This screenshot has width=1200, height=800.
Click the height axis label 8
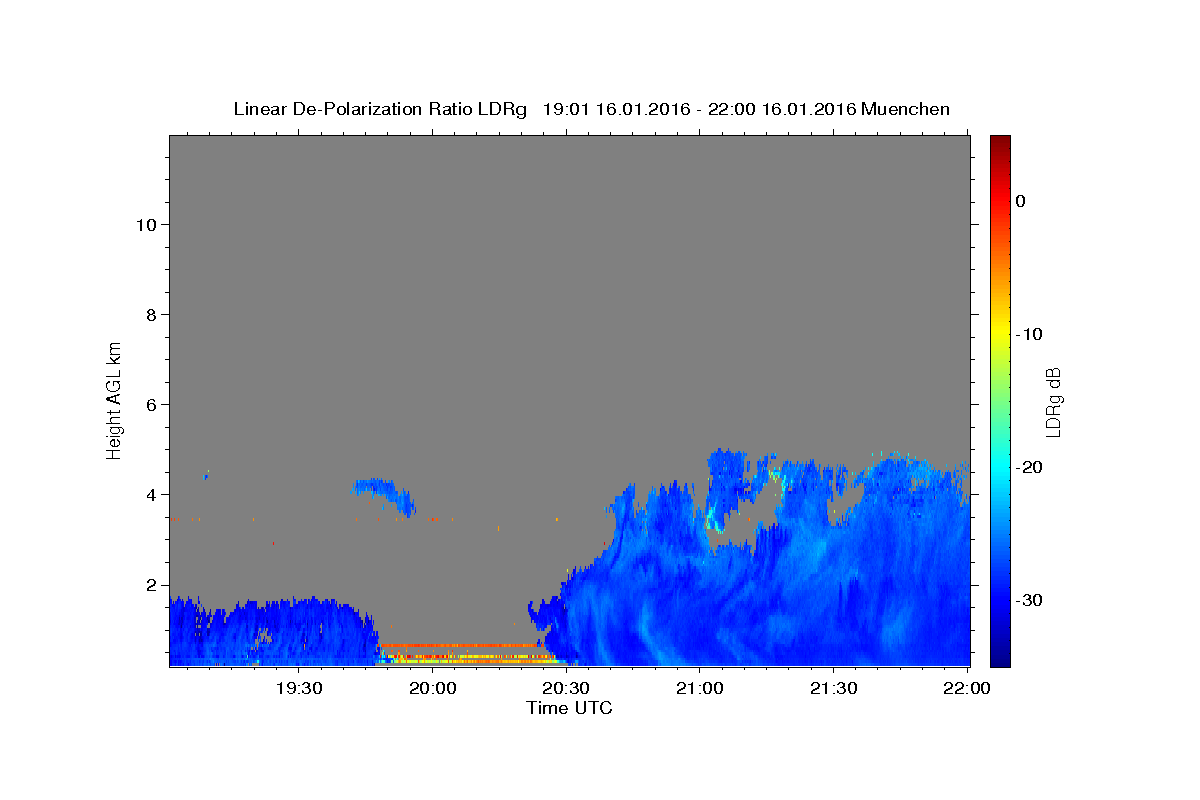(x=152, y=314)
